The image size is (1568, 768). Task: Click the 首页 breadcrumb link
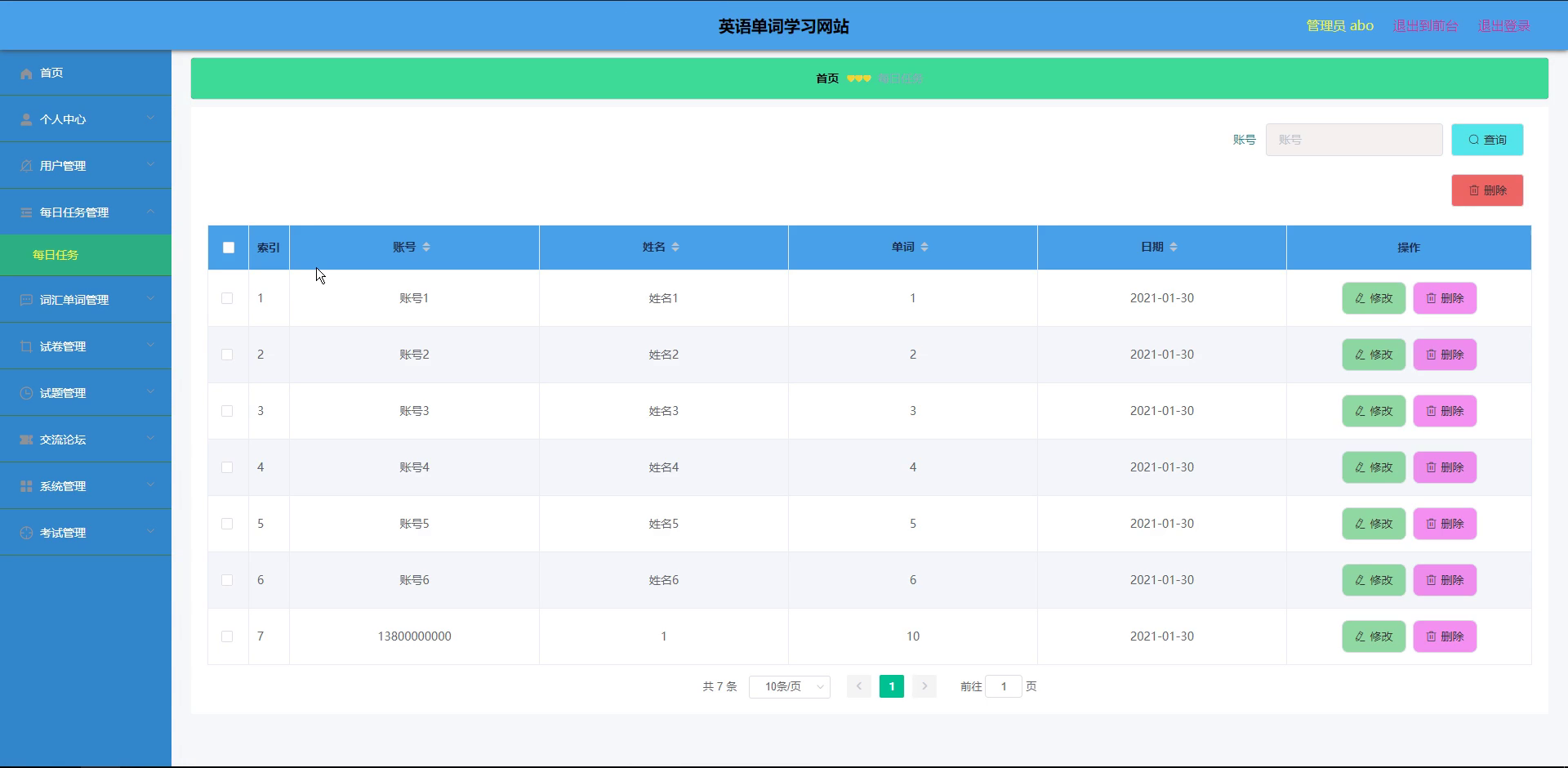(827, 78)
